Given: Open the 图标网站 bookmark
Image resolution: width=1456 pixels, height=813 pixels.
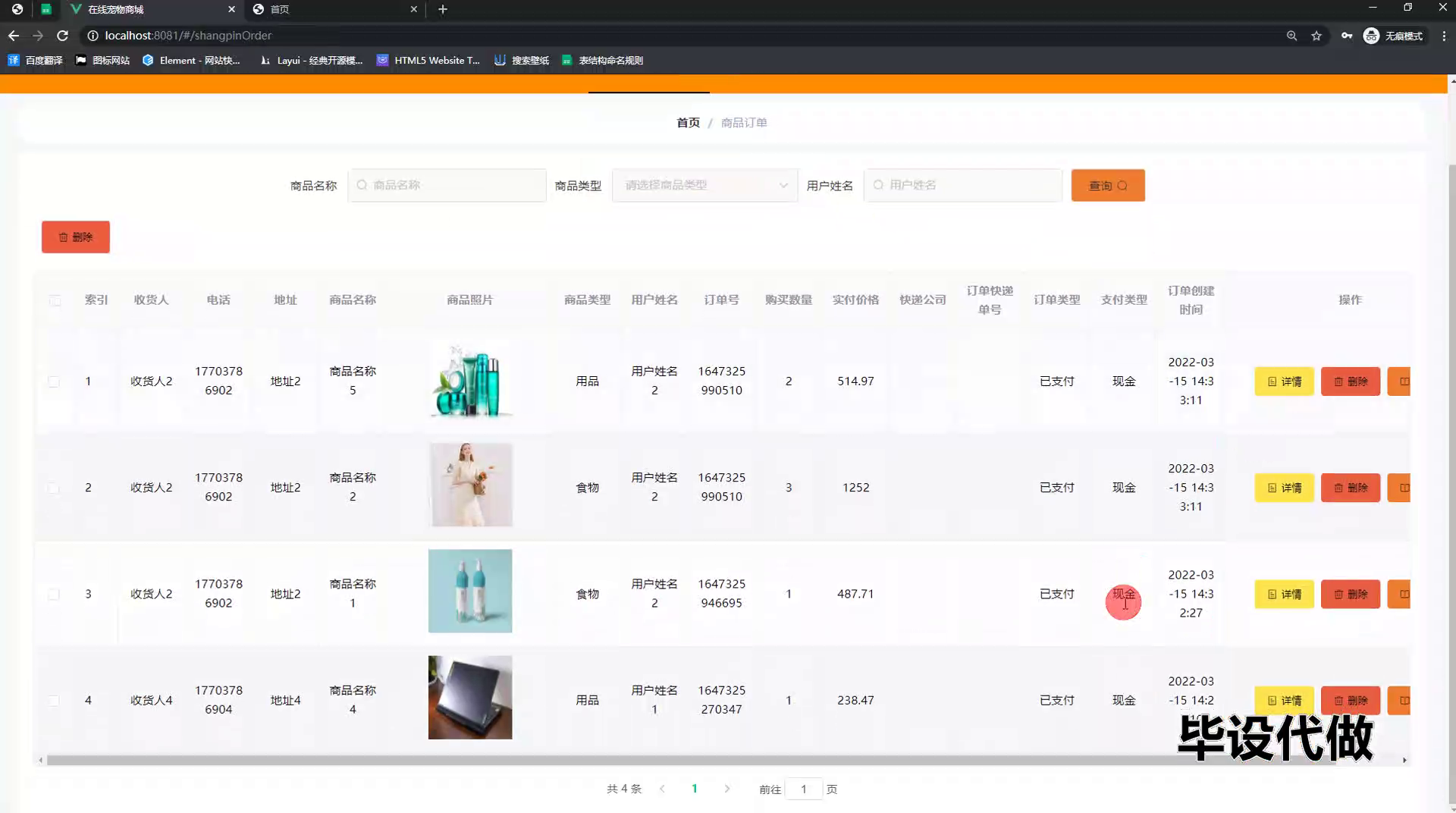Looking at the screenshot, I should tap(102, 60).
